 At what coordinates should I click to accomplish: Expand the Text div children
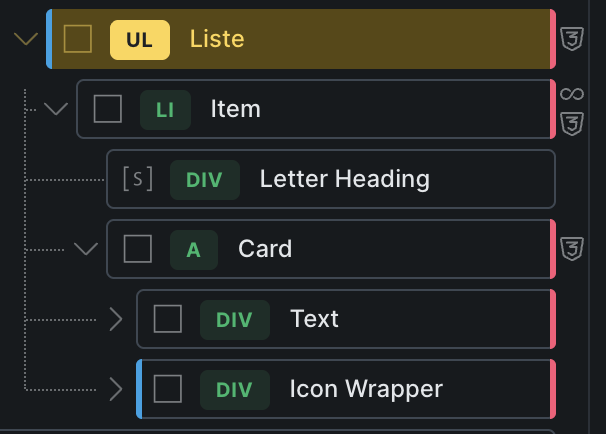tap(115, 319)
